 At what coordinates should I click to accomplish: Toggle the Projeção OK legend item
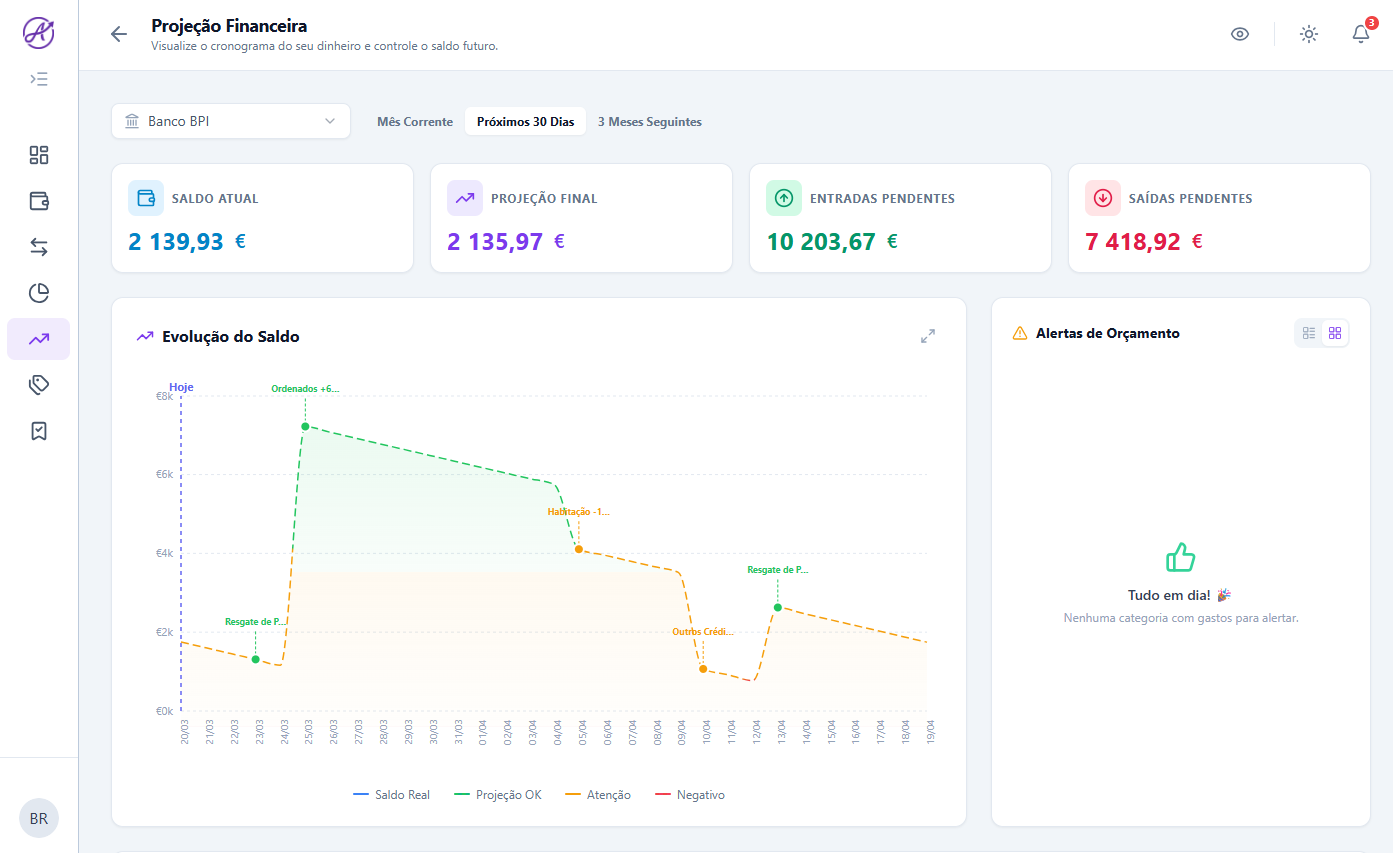(498, 795)
